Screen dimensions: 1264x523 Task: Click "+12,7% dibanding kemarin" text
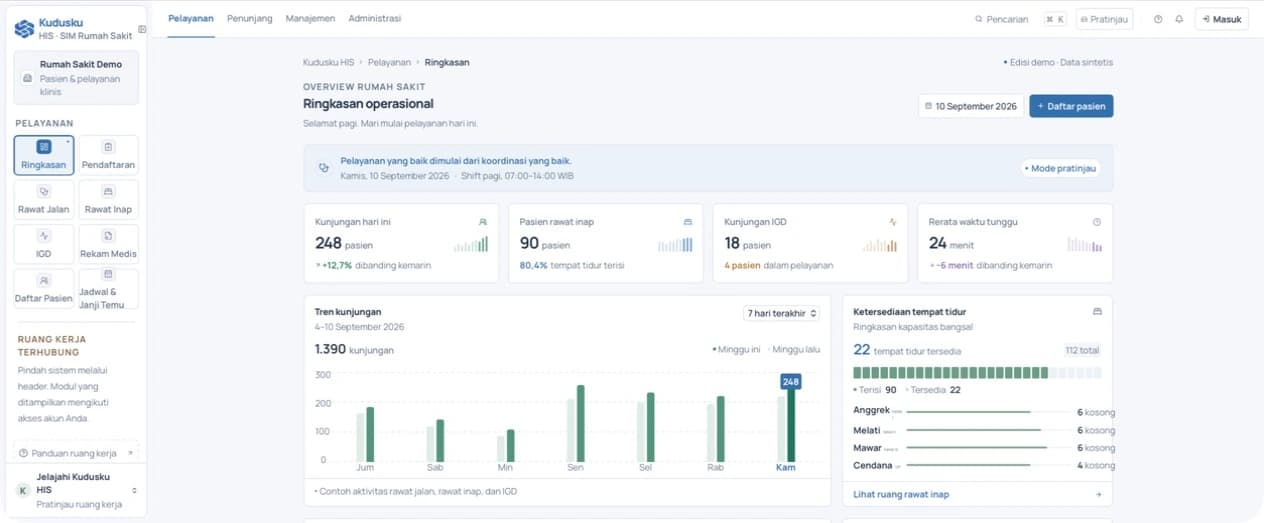[377, 265]
